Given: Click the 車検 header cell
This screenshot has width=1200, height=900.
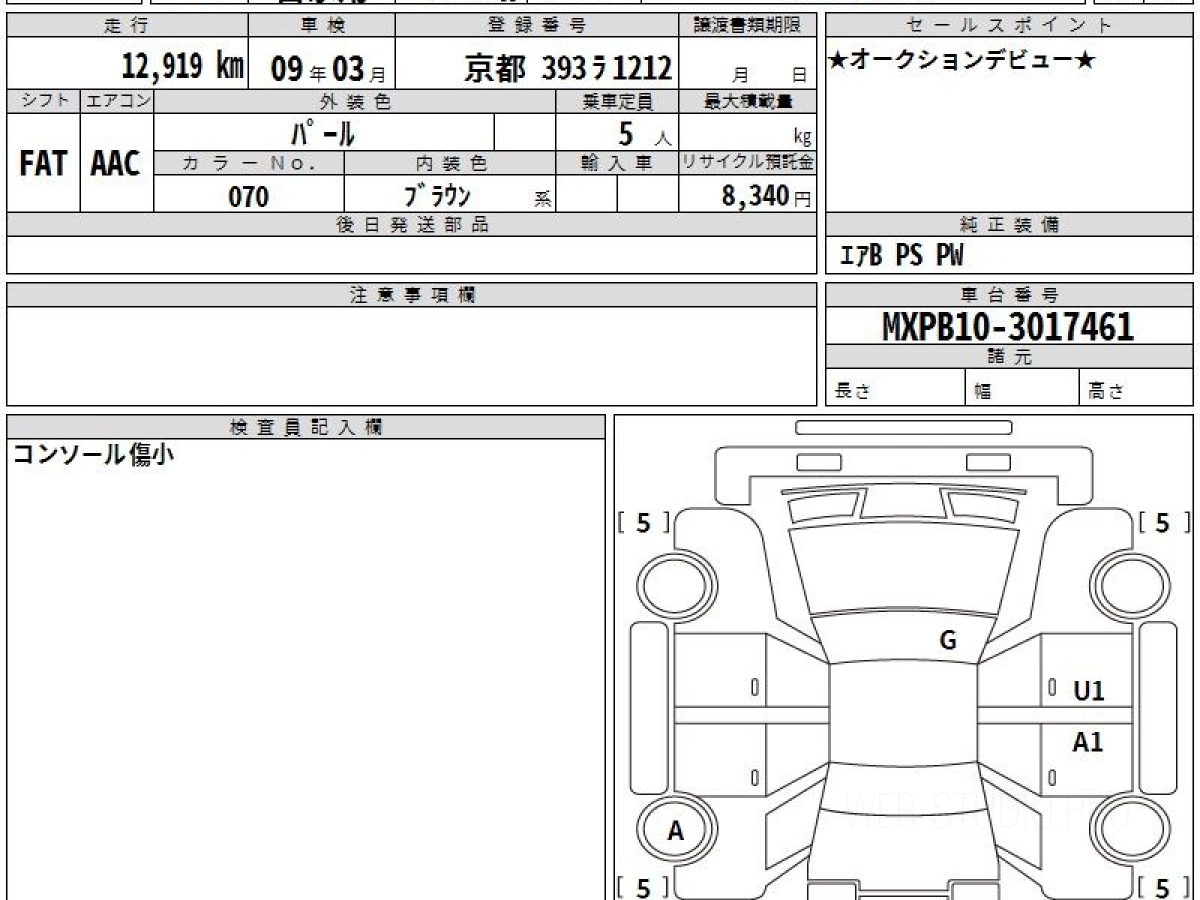Looking at the screenshot, I should click(321, 26).
